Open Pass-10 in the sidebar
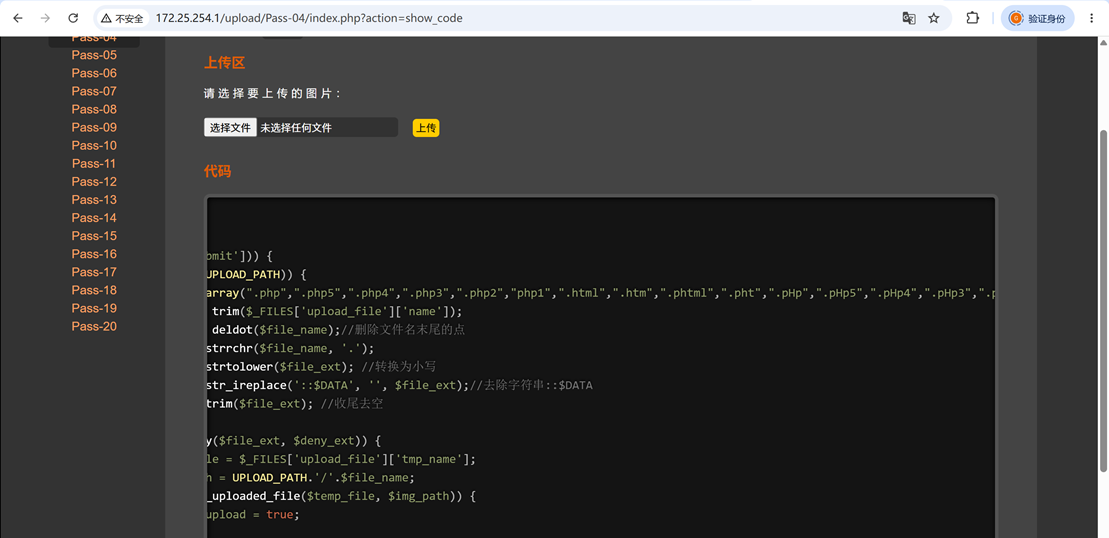This screenshot has height=538, width=1109. coord(94,146)
